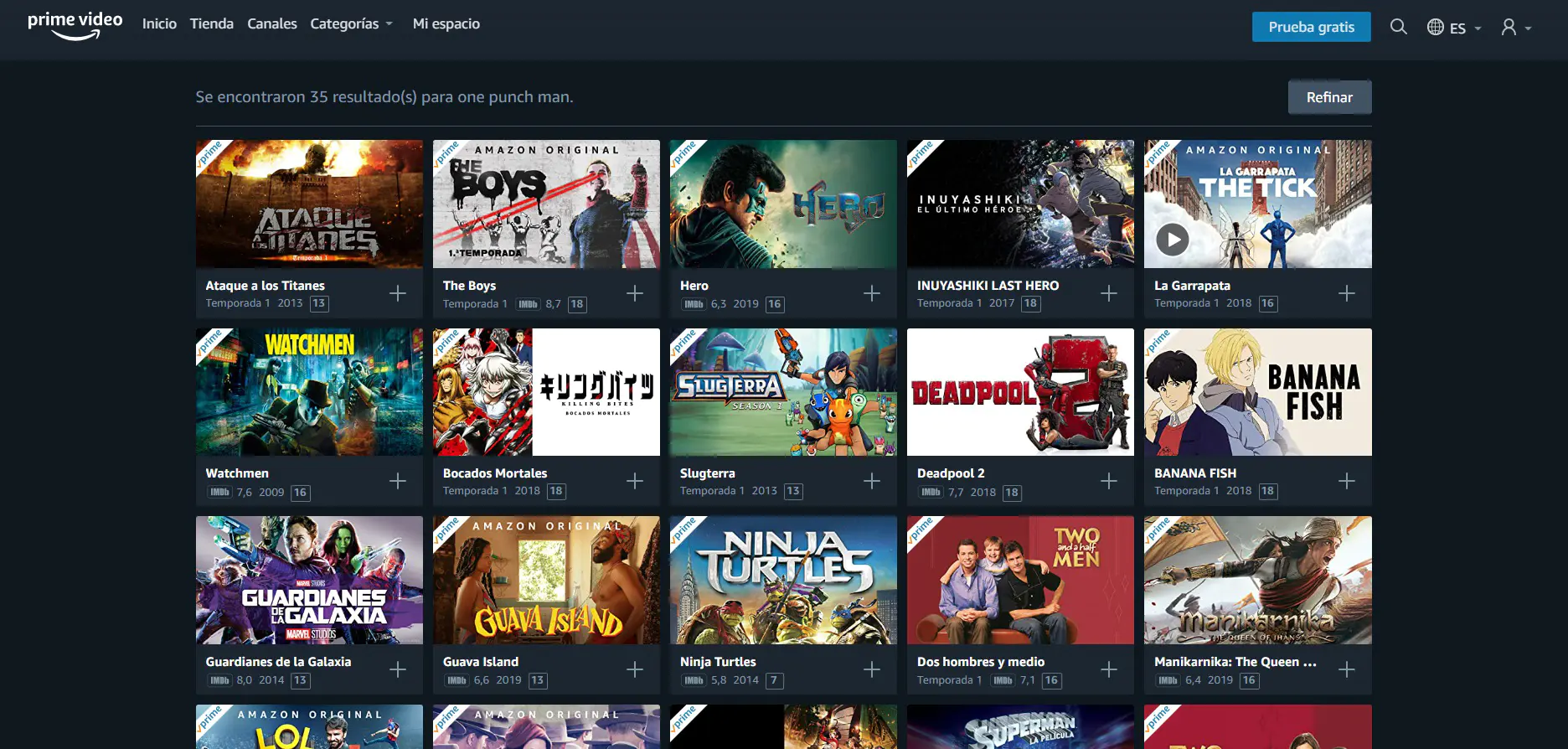Click the La Garrapata title link
Image resolution: width=1568 pixels, height=749 pixels.
tap(1192, 286)
